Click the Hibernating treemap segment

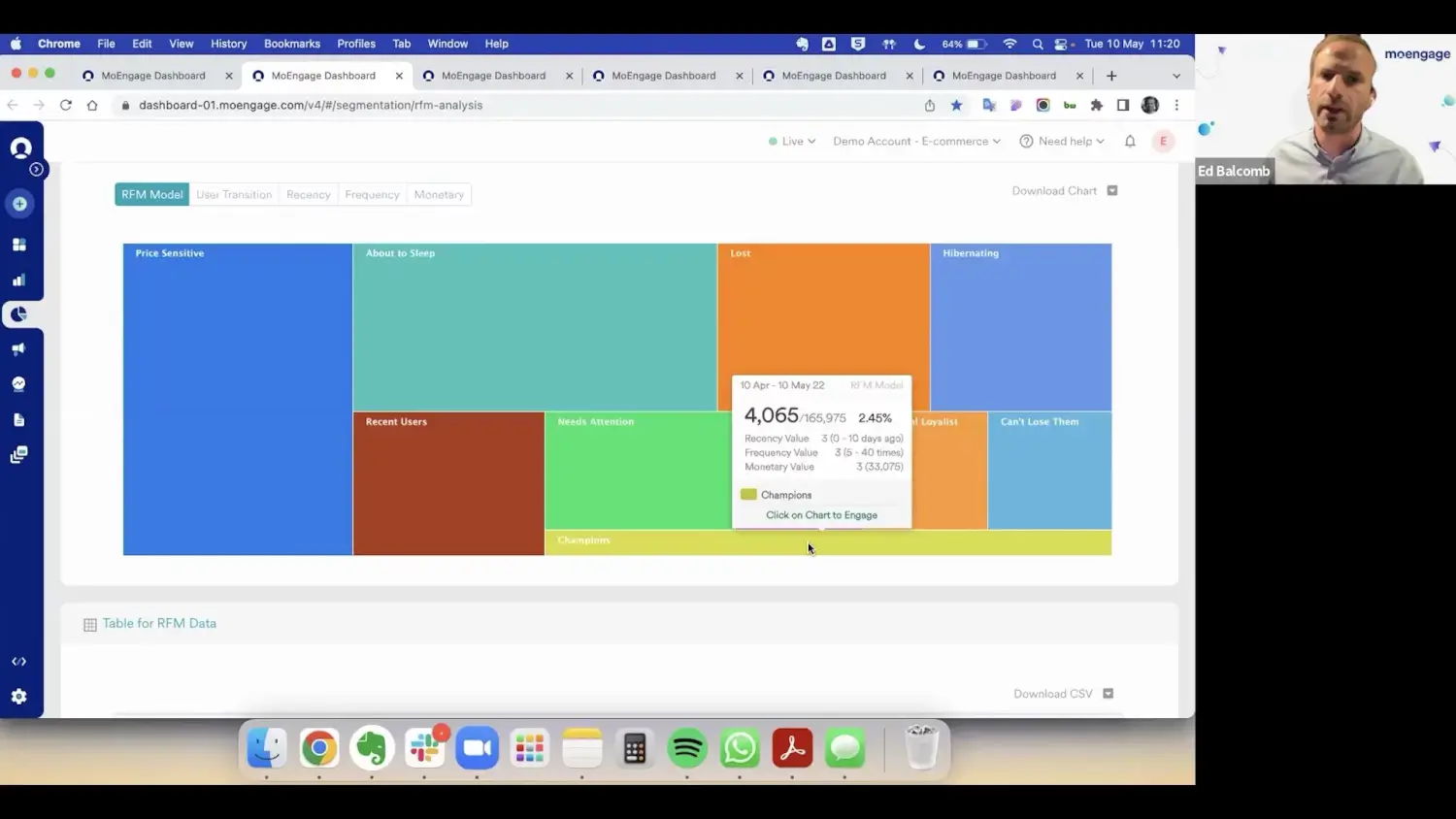pos(1021,327)
